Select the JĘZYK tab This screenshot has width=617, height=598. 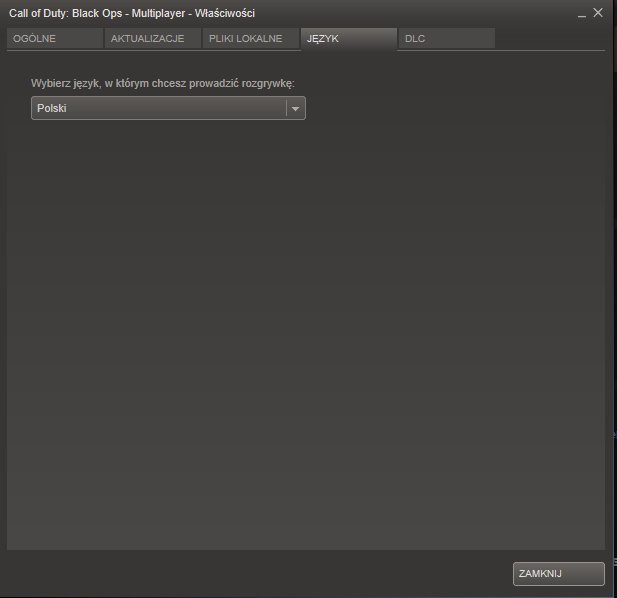coord(349,39)
